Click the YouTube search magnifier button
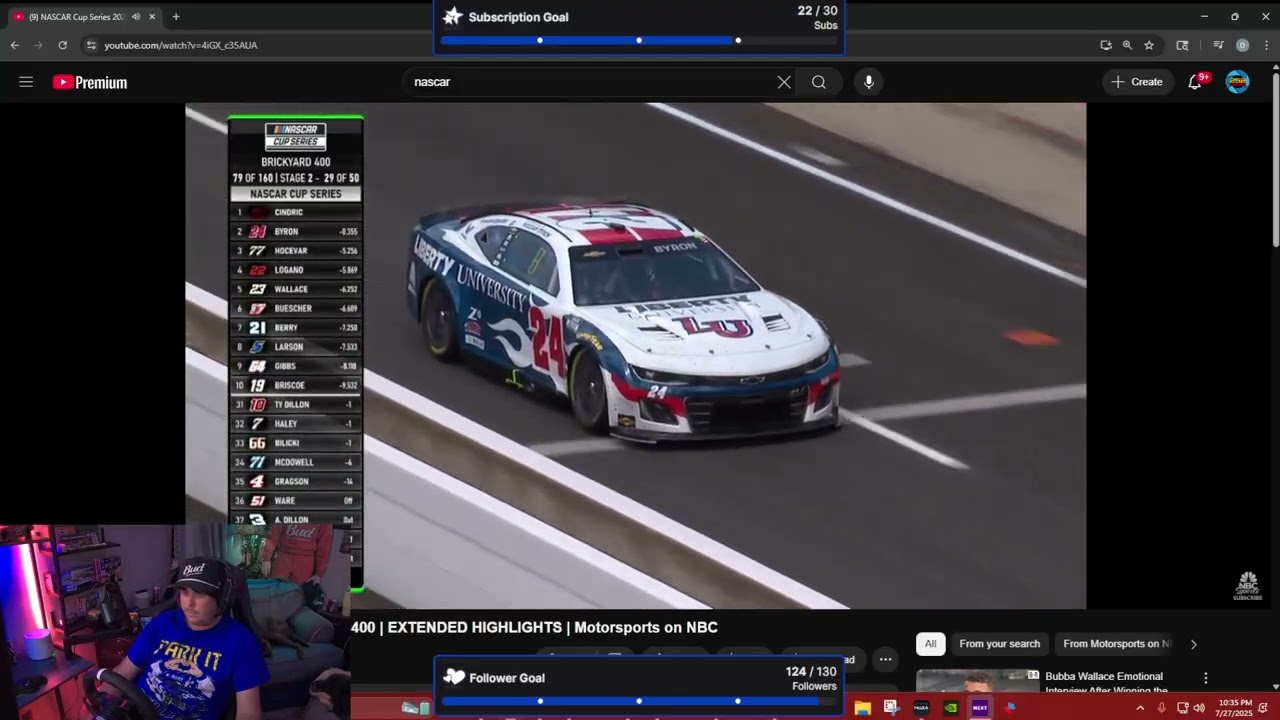Screen dimensions: 1280x720 (x=819, y=82)
